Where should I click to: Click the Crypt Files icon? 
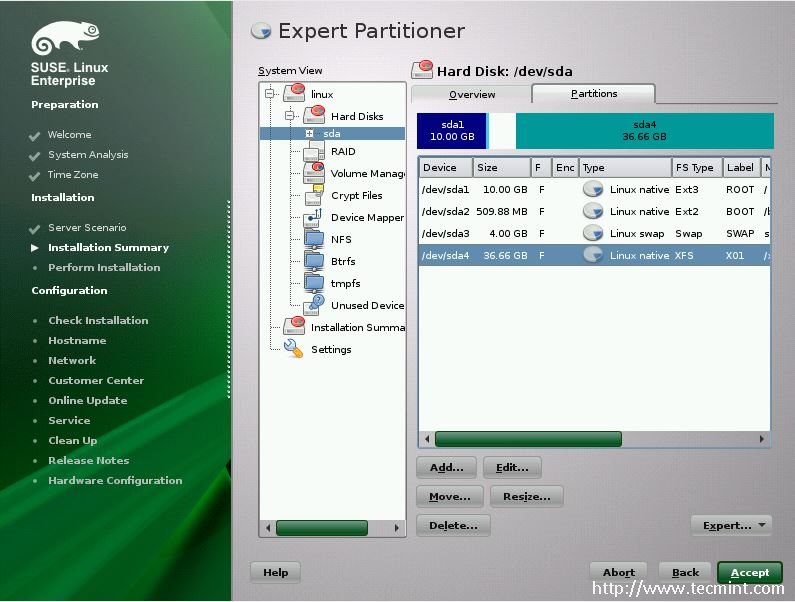(x=314, y=195)
